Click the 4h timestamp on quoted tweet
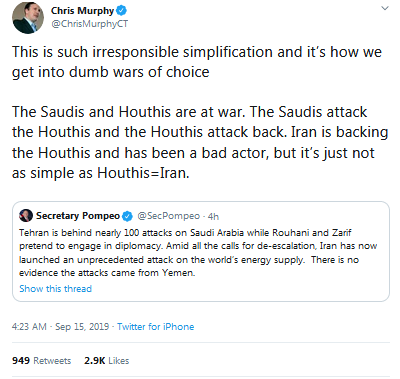The image size is (400, 379). tap(213, 217)
